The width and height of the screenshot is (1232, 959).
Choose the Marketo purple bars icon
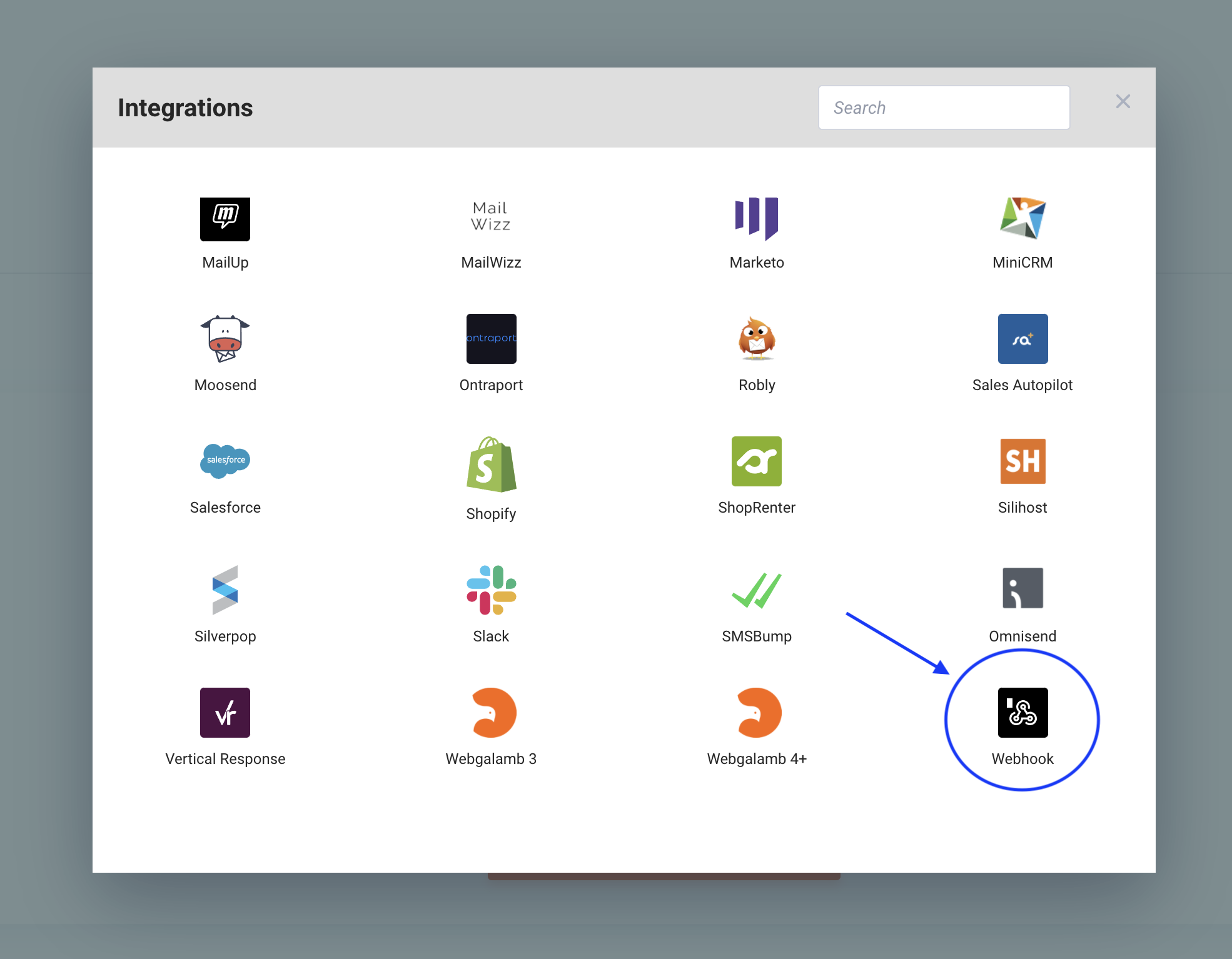point(757,219)
